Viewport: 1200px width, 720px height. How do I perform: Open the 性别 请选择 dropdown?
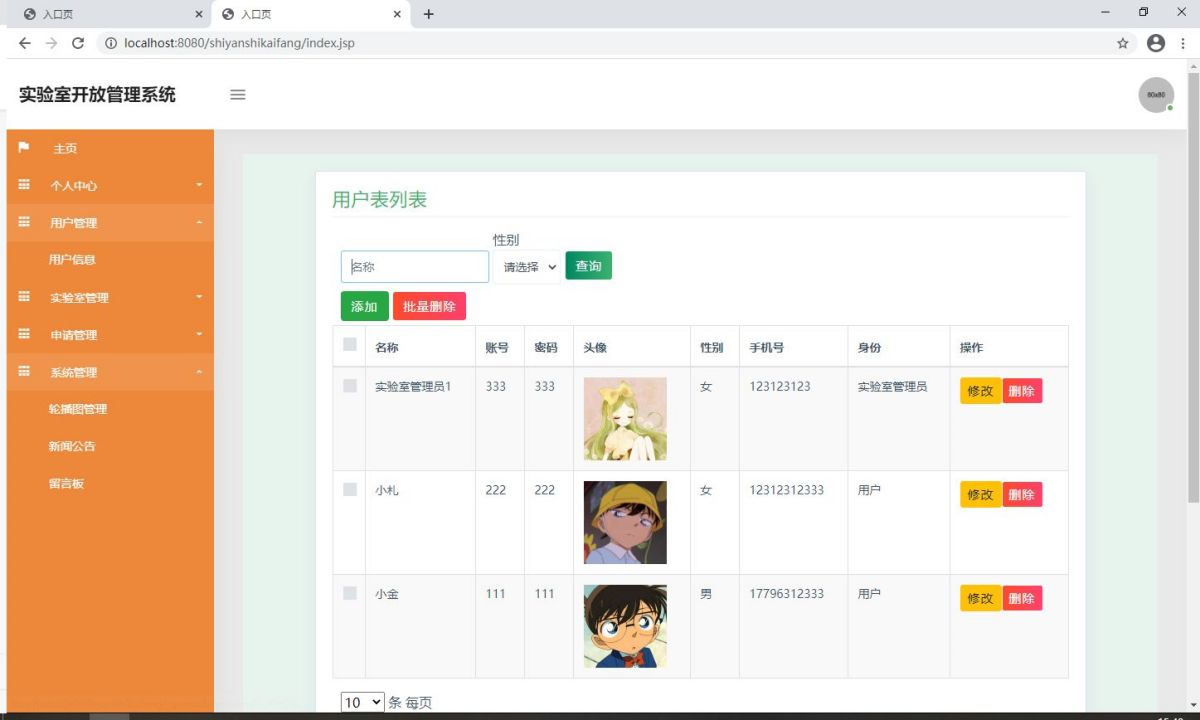click(x=527, y=267)
